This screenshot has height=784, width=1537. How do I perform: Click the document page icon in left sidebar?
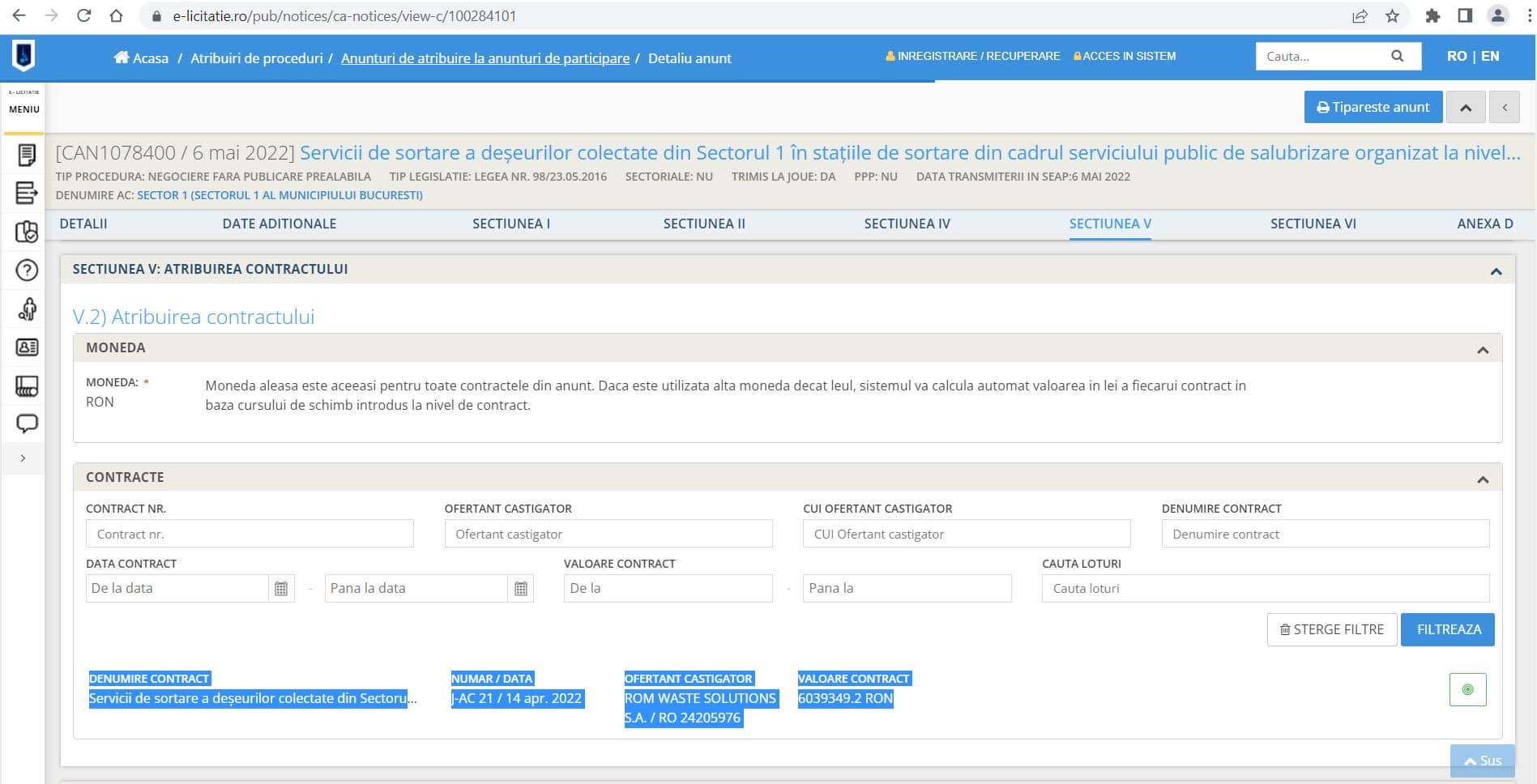pos(26,154)
